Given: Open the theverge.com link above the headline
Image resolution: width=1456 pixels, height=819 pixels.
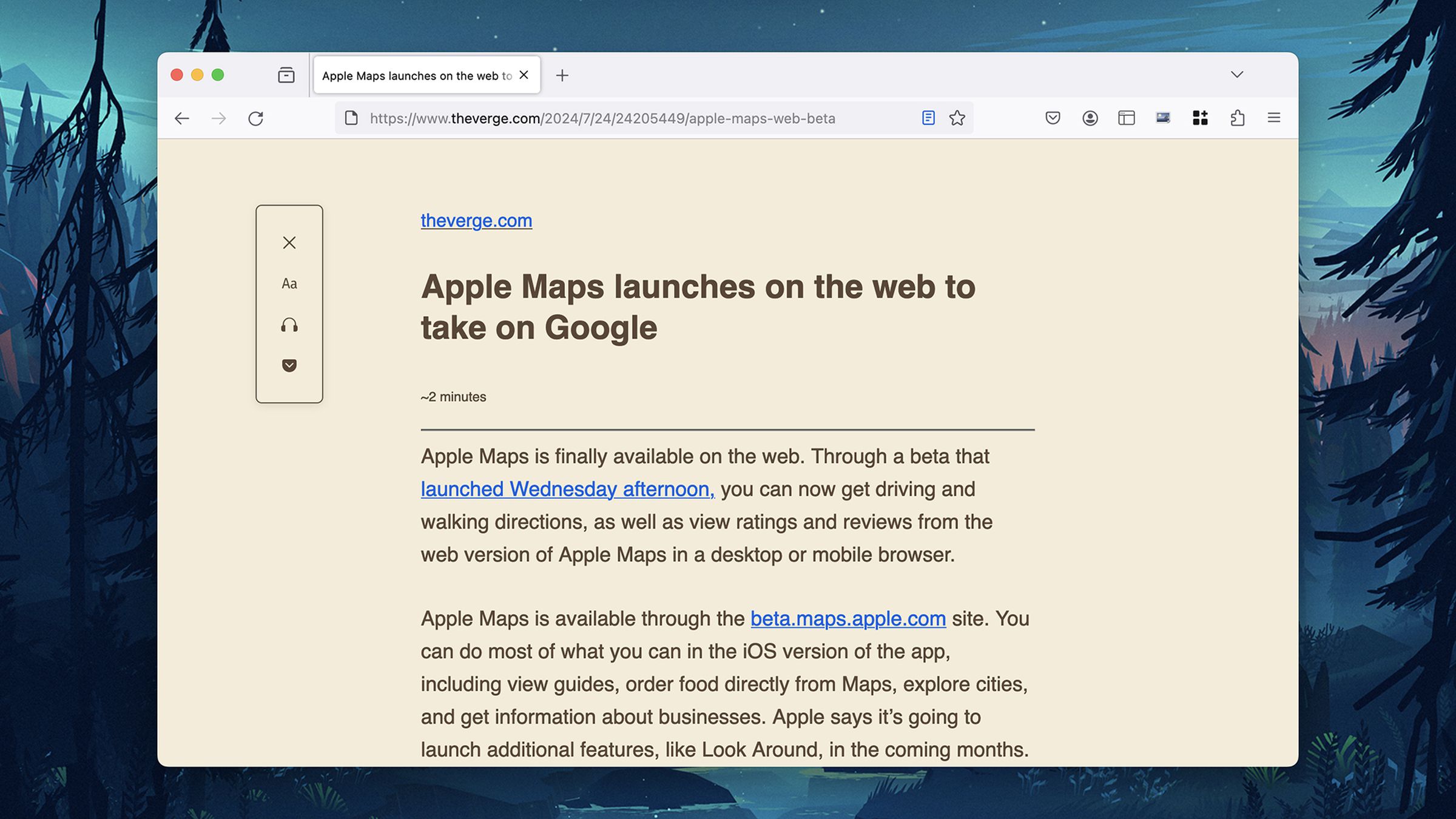Looking at the screenshot, I should [476, 220].
